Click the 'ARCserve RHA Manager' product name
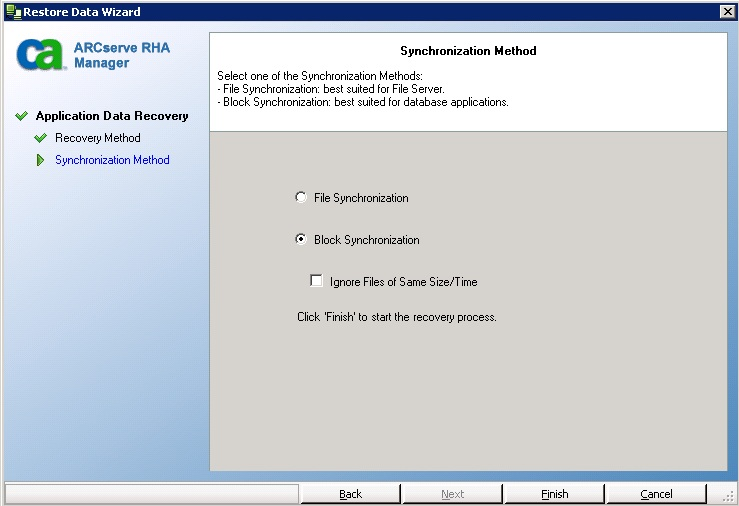 pos(122,55)
